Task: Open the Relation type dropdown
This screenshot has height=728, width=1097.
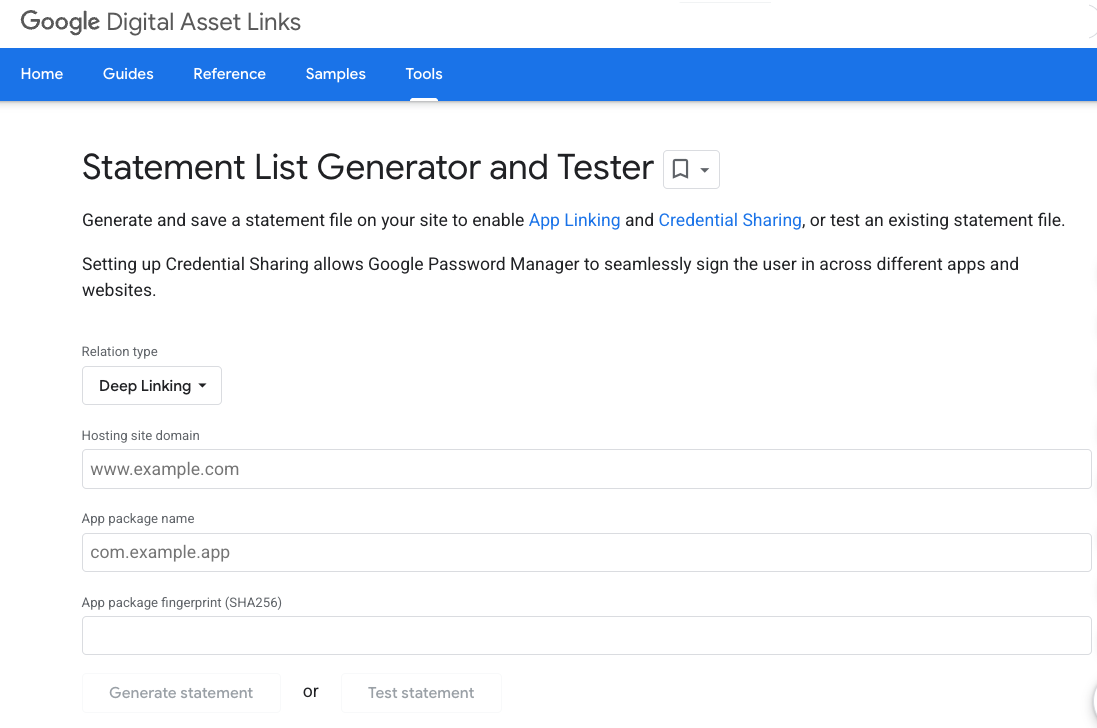Action: coord(151,385)
